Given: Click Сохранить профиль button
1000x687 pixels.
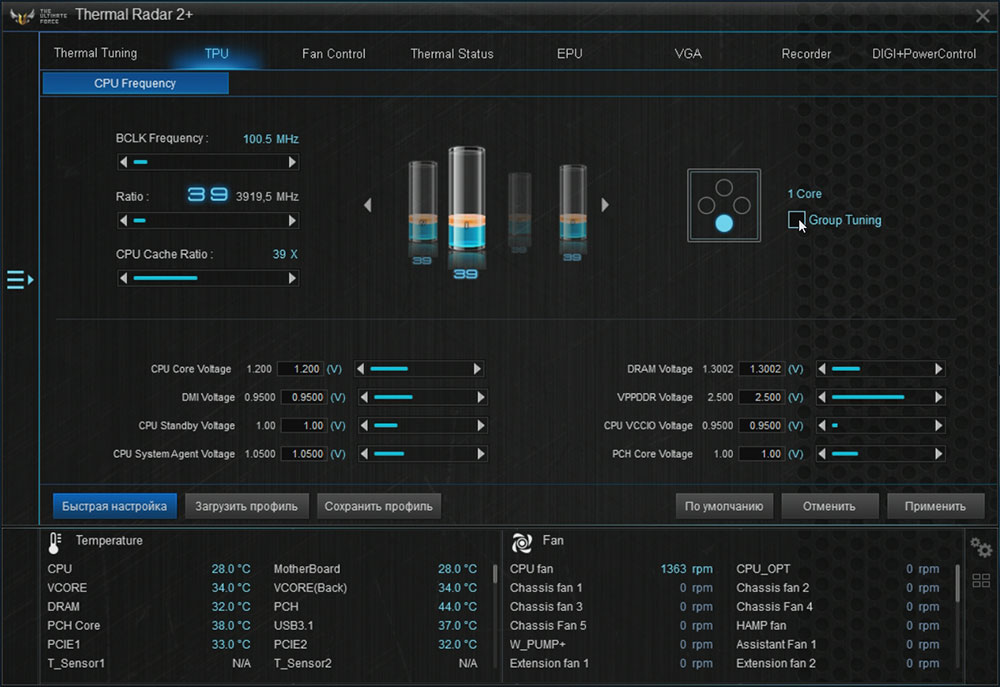Looking at the screenshot, I should [x=379, y=506].
